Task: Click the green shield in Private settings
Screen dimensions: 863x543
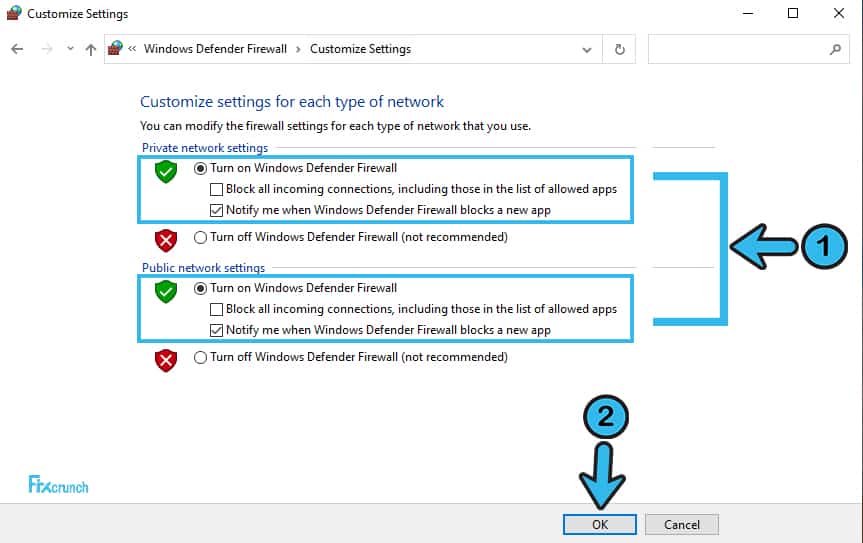Action: [x=166, y=172]
